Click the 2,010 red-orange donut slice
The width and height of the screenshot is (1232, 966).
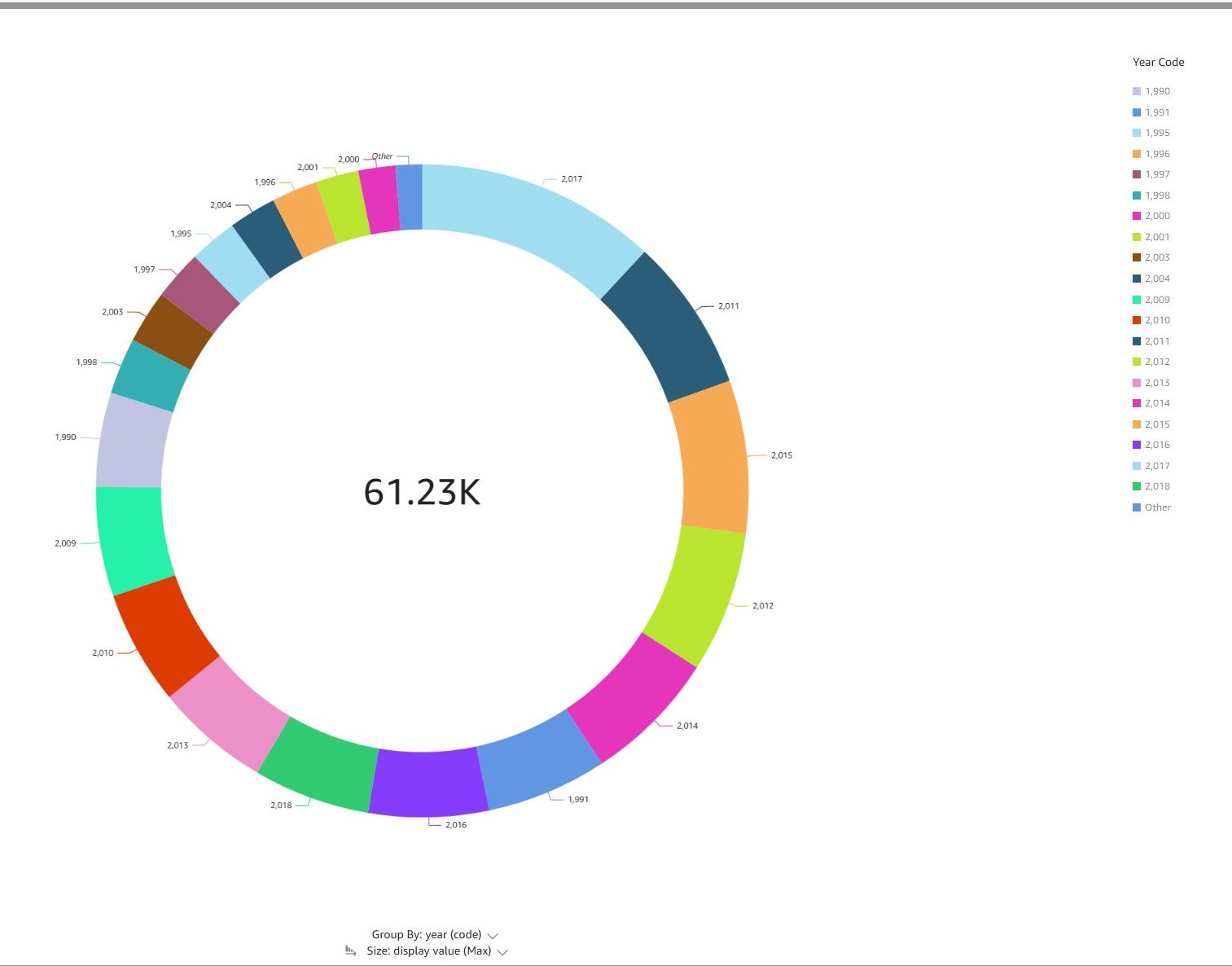[x=165, y=635]
